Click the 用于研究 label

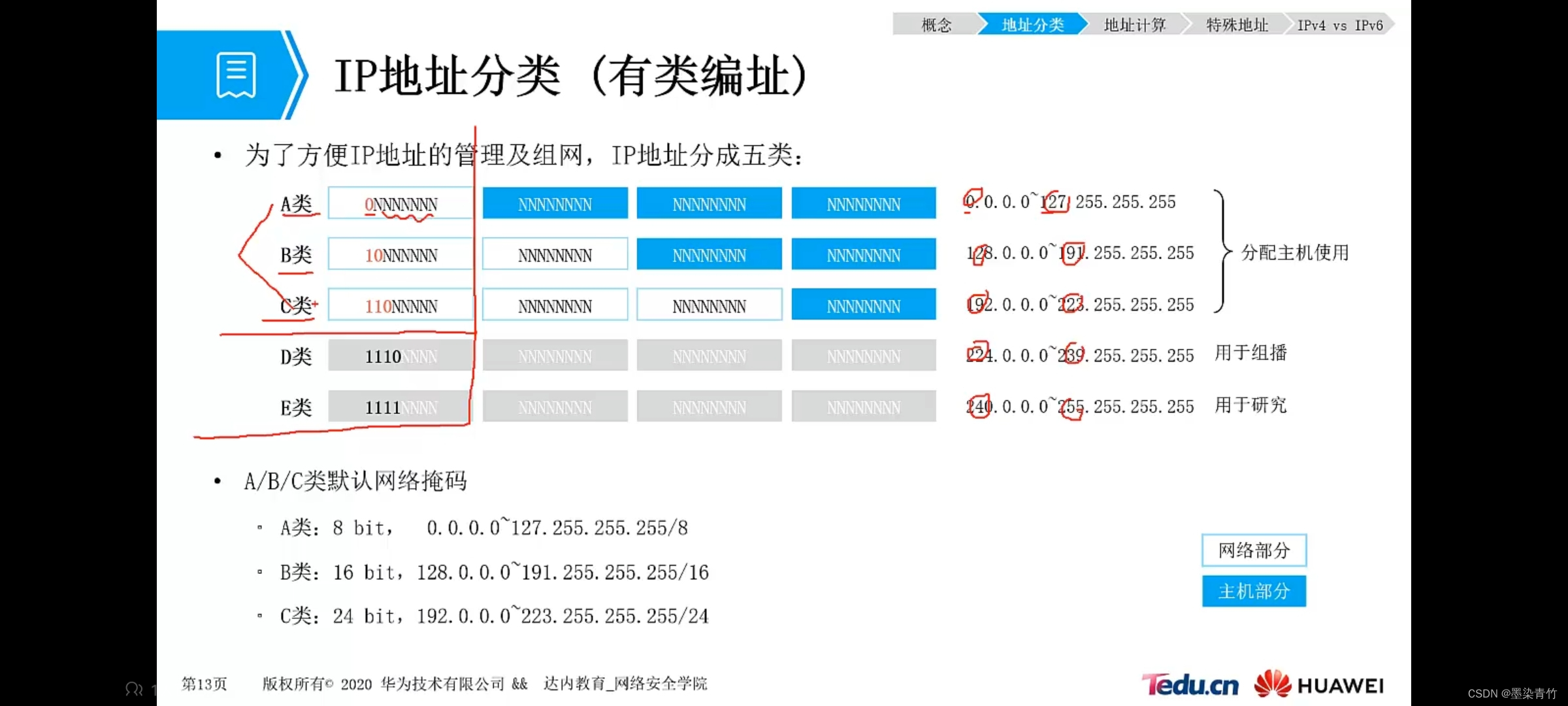(1250, 405)
